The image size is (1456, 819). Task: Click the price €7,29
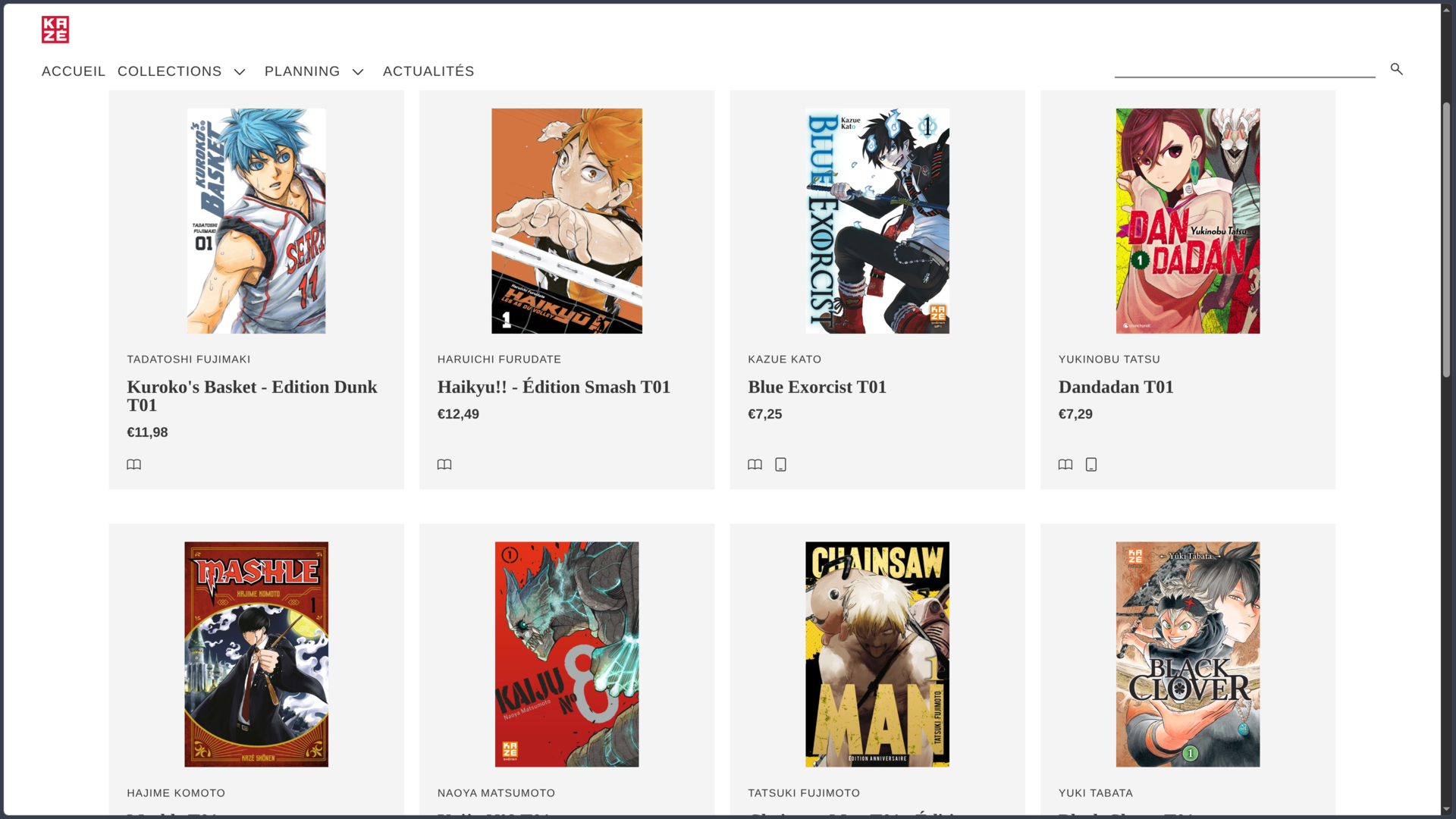tap(1075, 414)
